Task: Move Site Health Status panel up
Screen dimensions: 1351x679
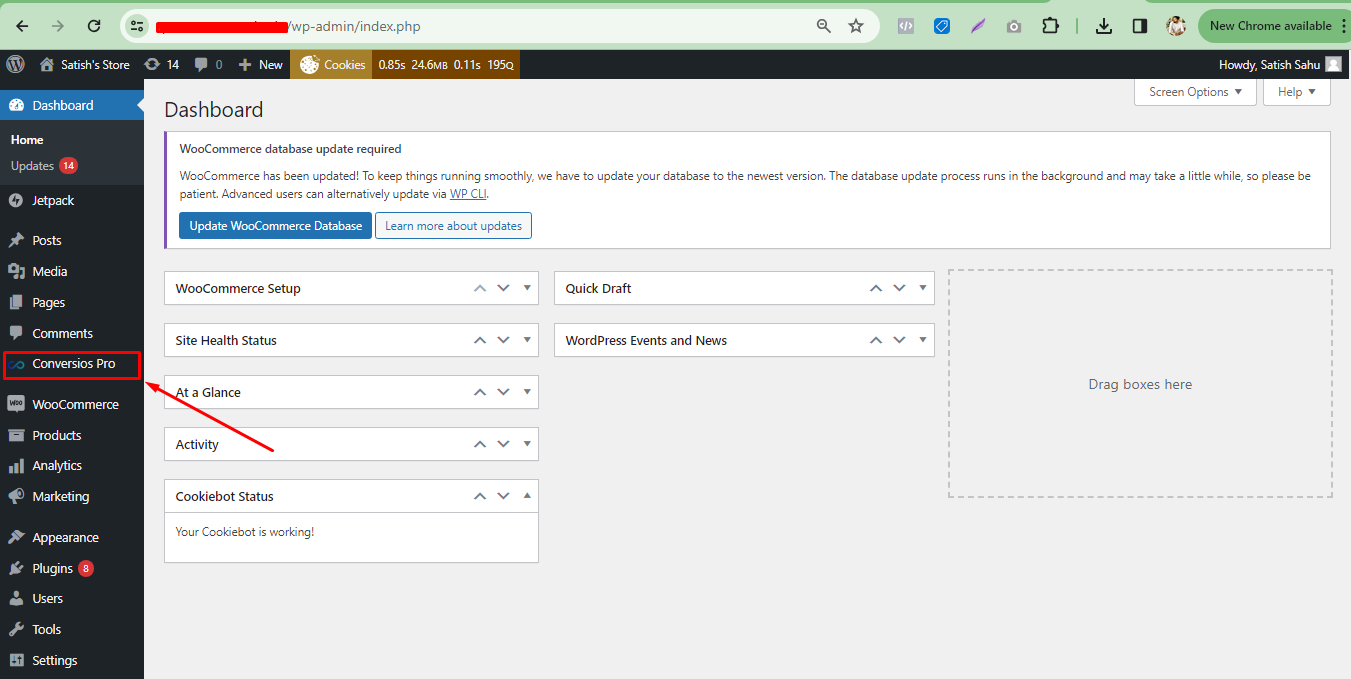Action: click(x=480, y=340)
